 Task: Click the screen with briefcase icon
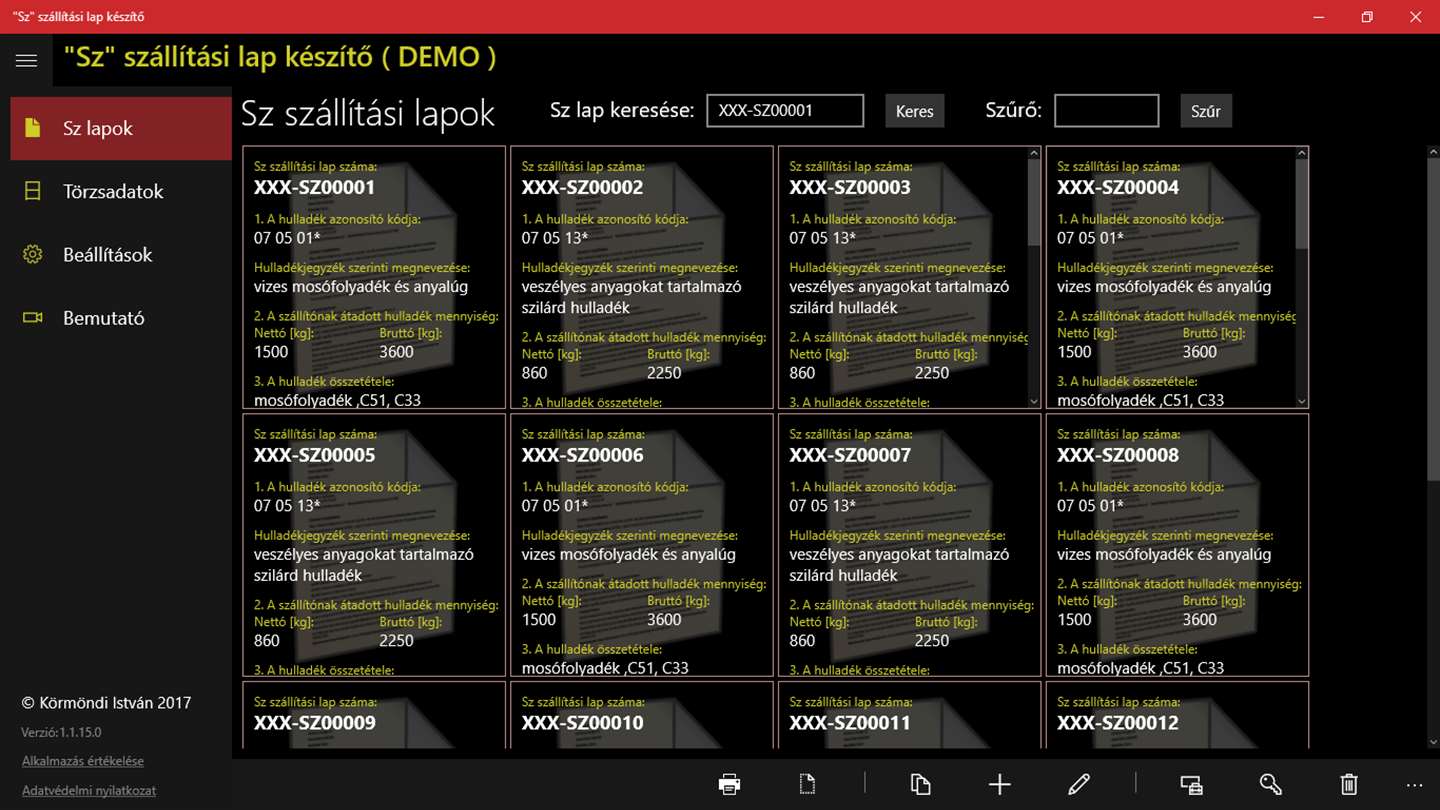(x=1191, y=785)
